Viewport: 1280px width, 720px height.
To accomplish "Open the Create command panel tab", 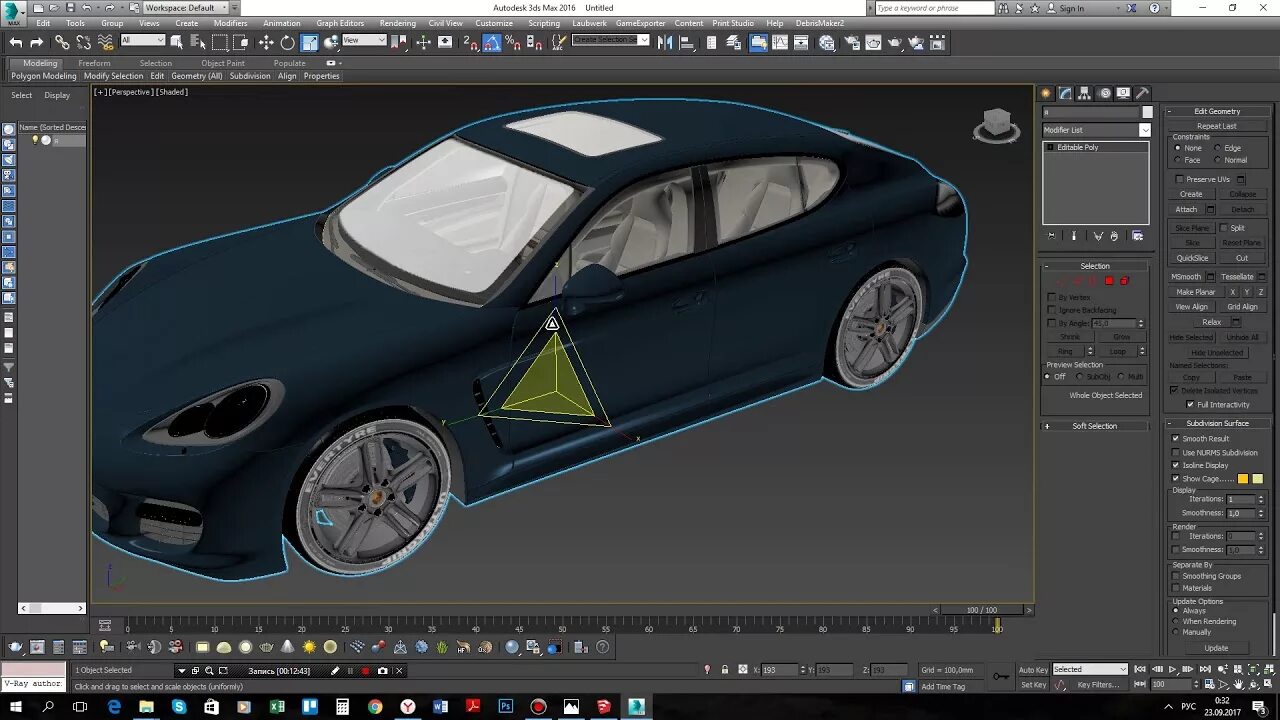I will pos(1046,93).
